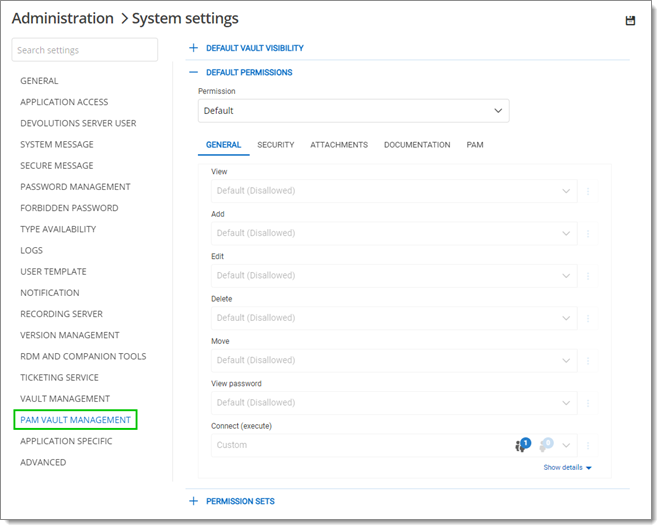Viewport: 662px width, 530px height.
Task: Open Version Management settings
Action: [x=70, y=335]
